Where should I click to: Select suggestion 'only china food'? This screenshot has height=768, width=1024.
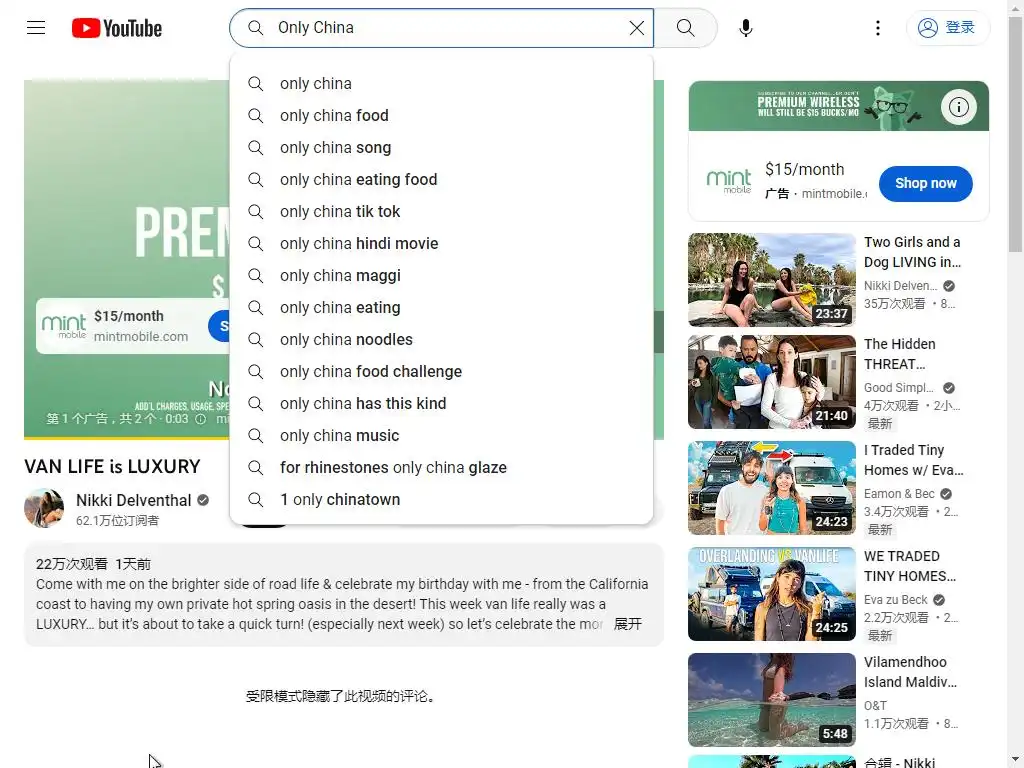tap(441, 116)
